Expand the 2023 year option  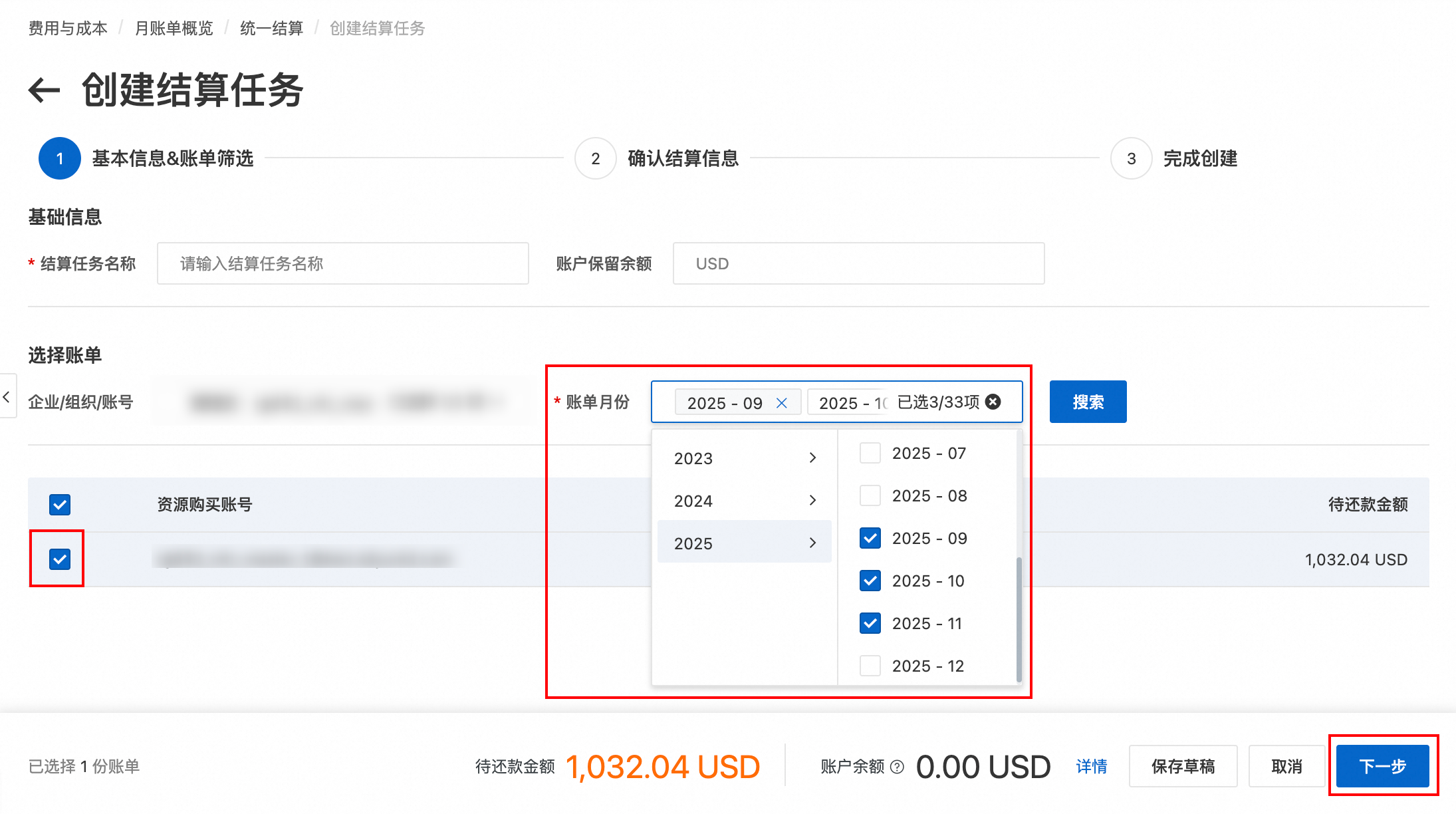[744, 458]
